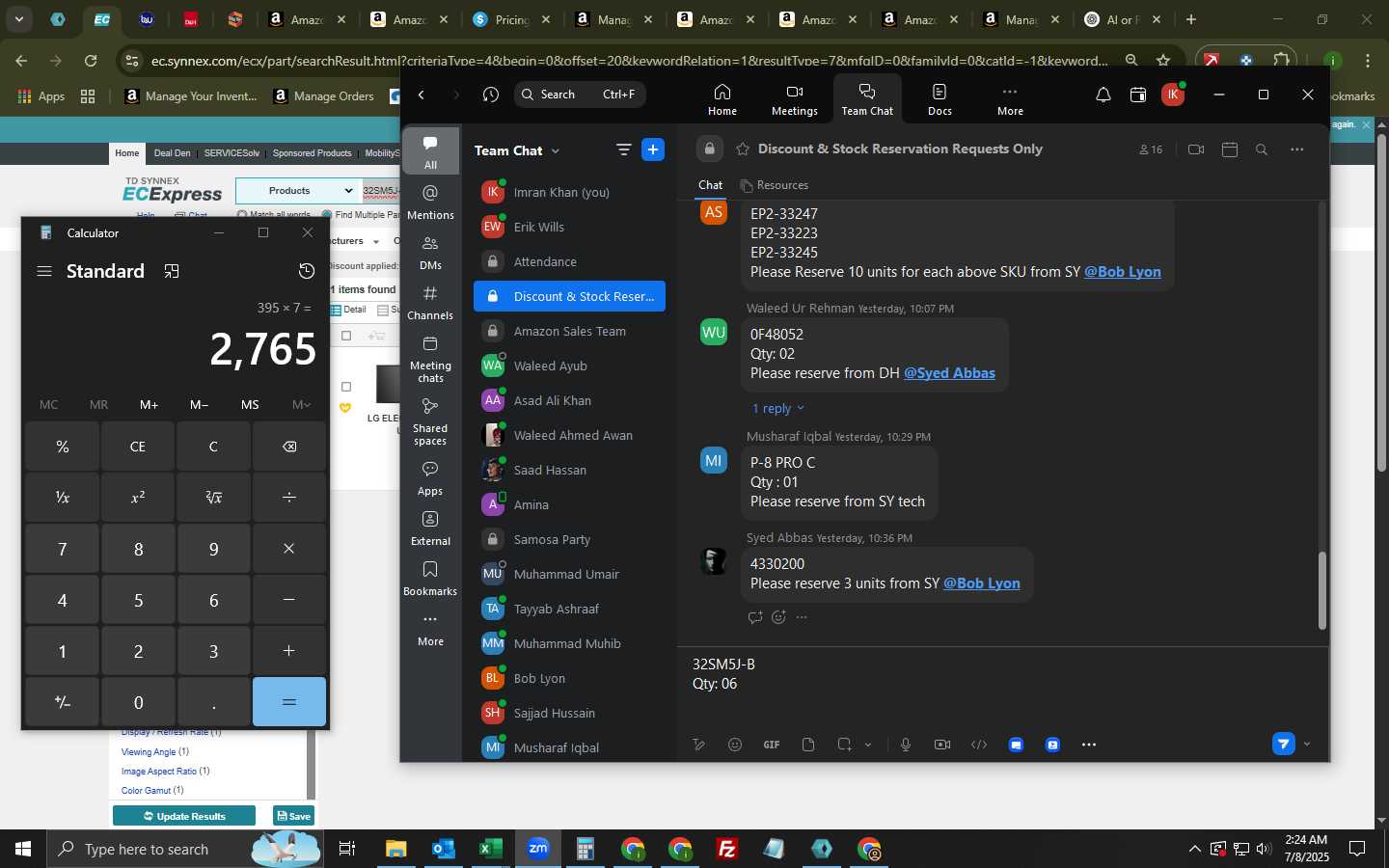Send the message with blue send button
The width and height of the screenshot is (1389, 868).
pyautogui.click(x=1283, y=744)
